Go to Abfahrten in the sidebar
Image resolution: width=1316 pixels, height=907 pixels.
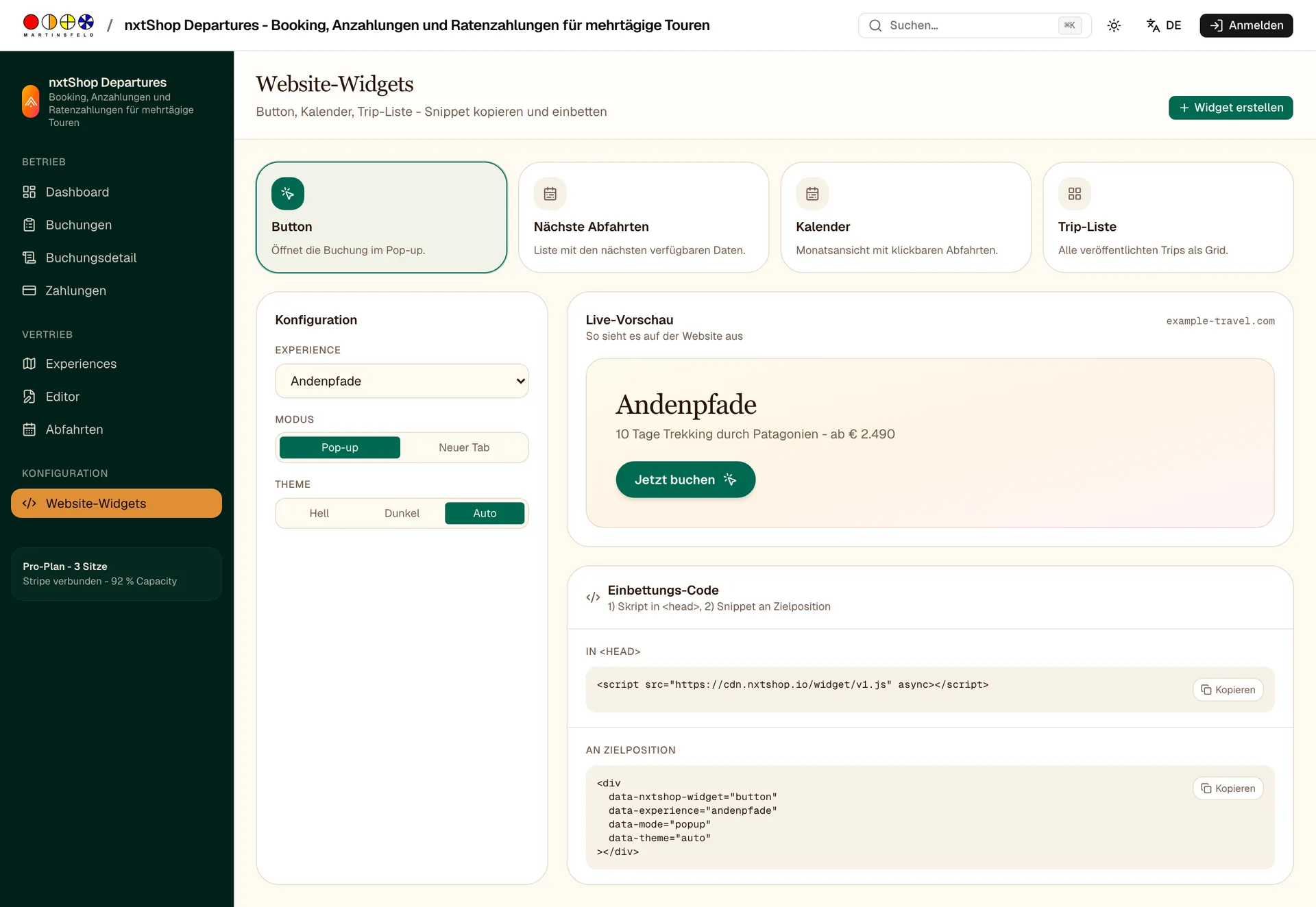117,430
